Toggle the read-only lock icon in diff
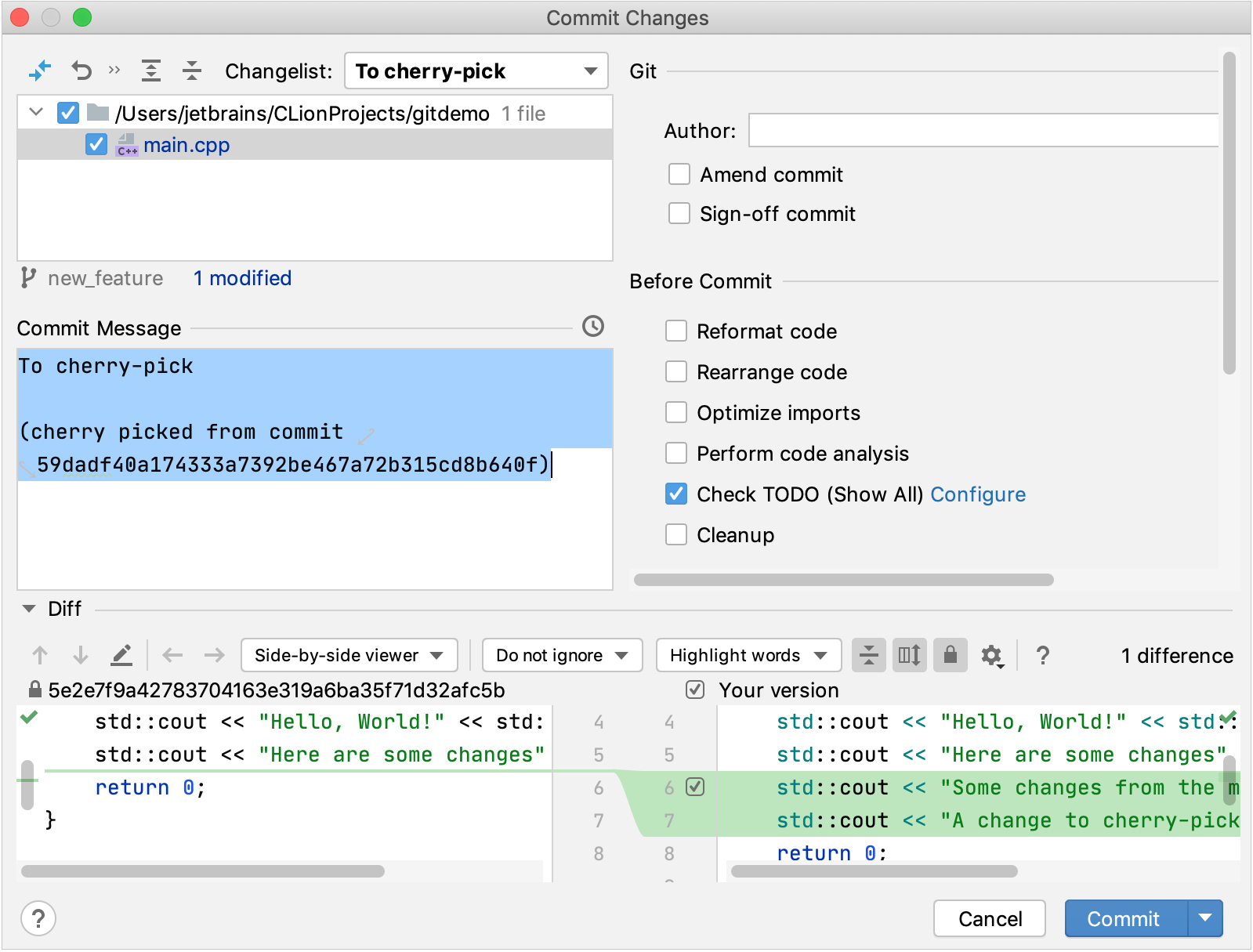 point(950,656)
